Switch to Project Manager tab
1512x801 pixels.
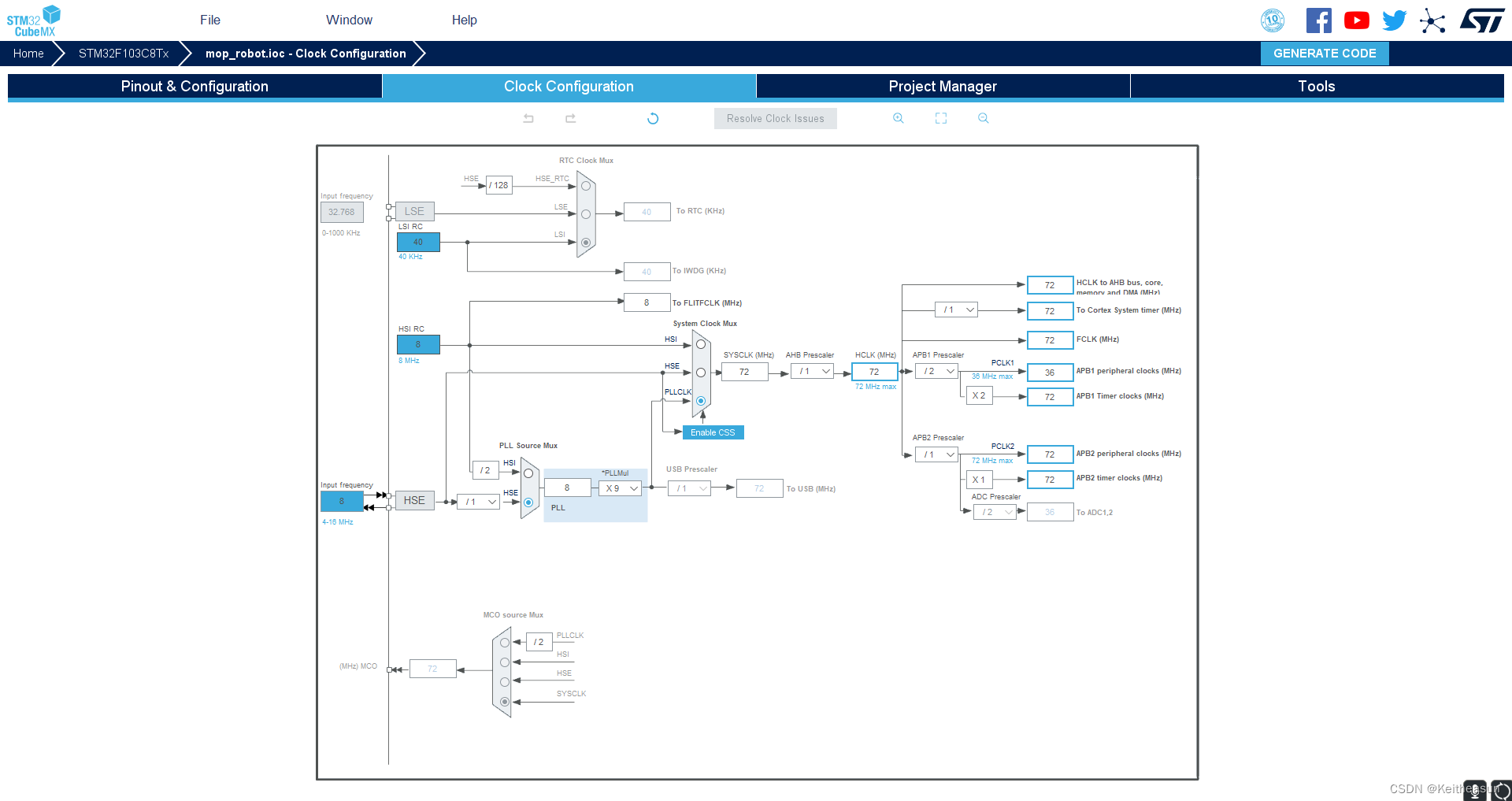pyautogui.click(x=943, y=87)
